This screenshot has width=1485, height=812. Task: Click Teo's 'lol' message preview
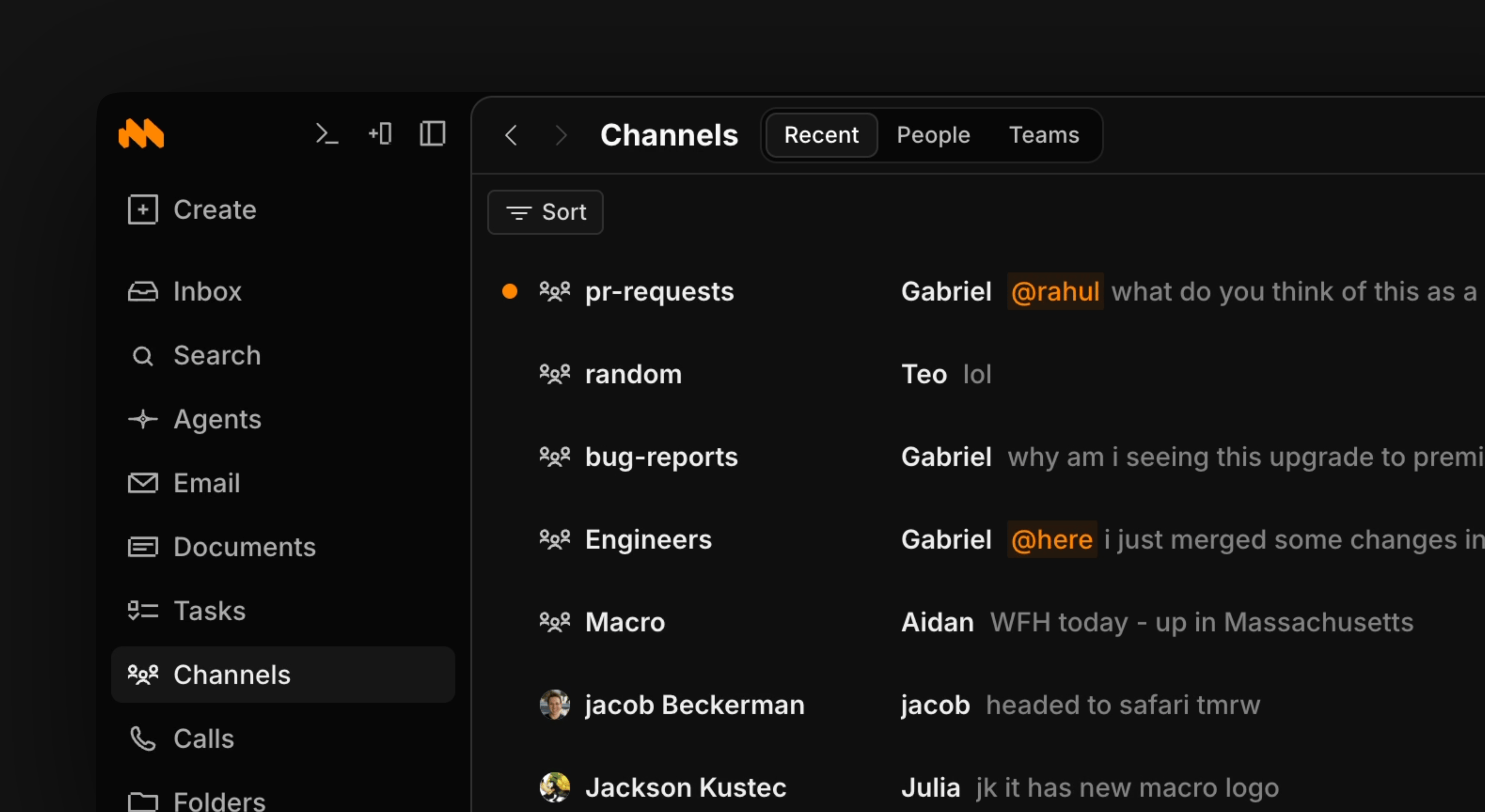[x=977, y=374]
